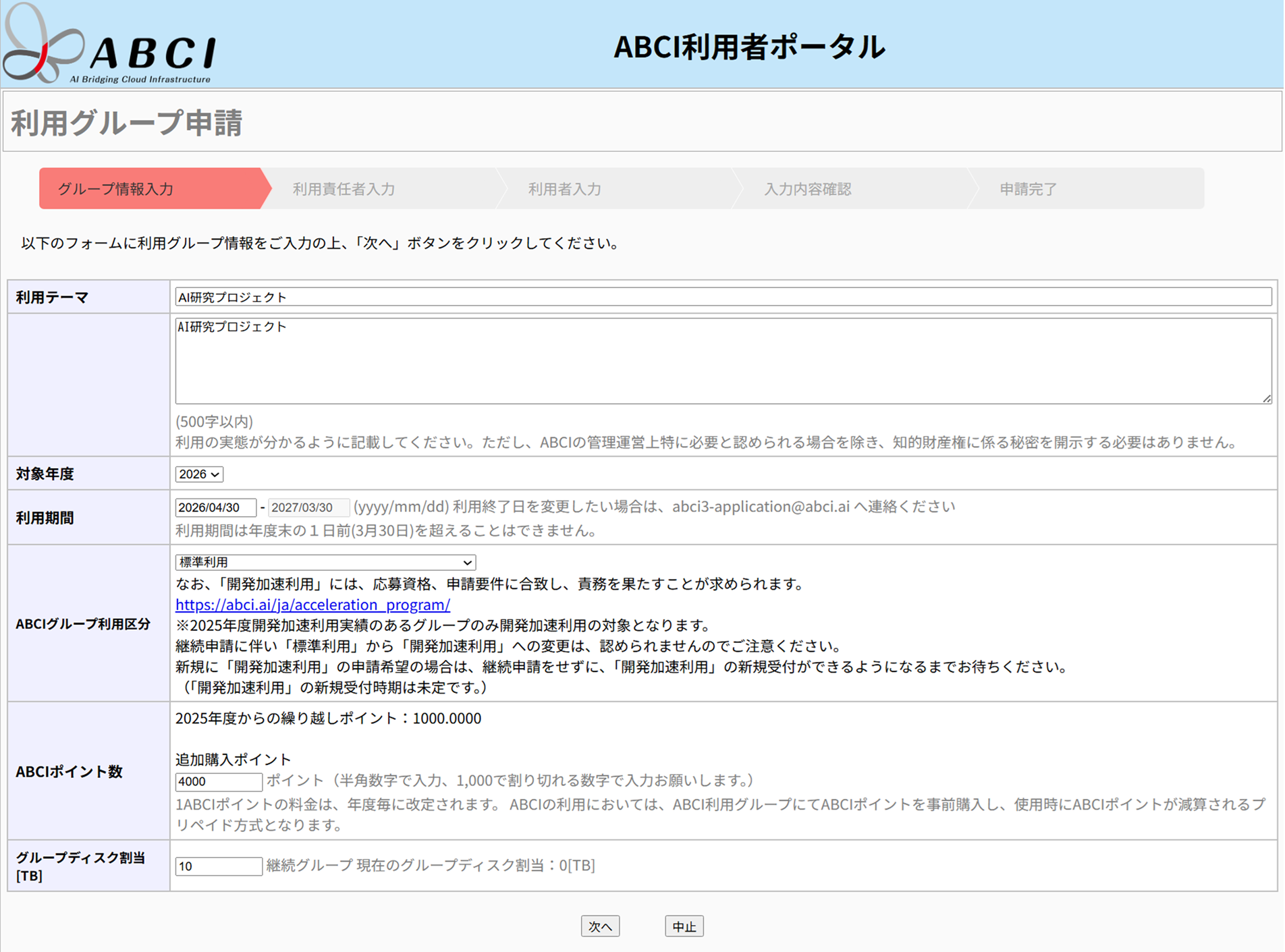Grab the textarea resize handle

tap(1267, 399)
